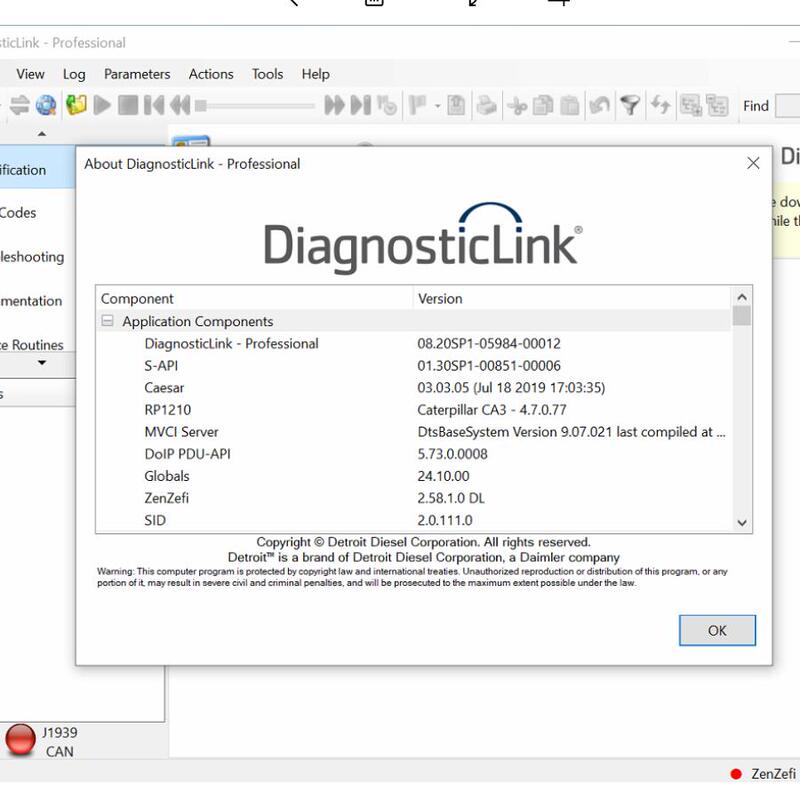Viewport: 800px width, 800px height.
Task: Click the Filter funnel toolbar icon
Action: click(x=630, y=106)
